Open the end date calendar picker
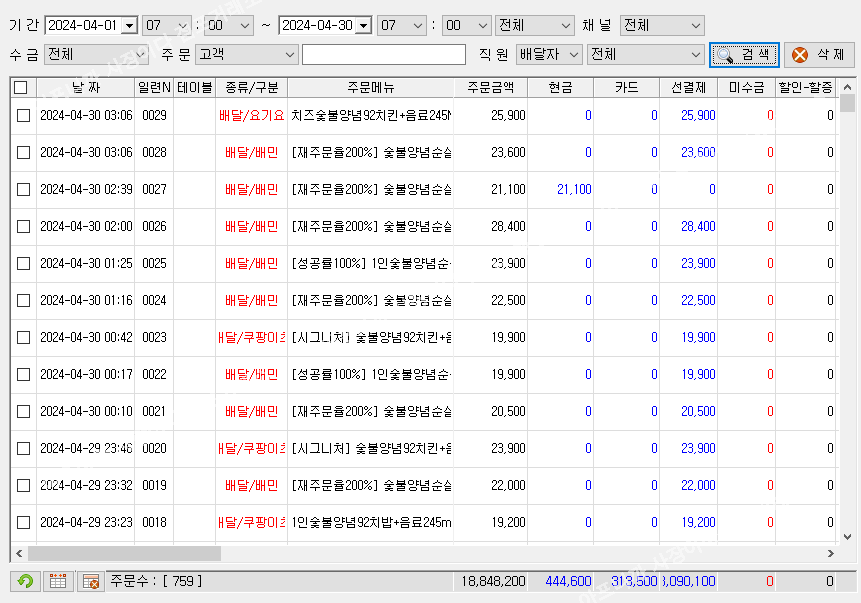 tap(363, 25)
